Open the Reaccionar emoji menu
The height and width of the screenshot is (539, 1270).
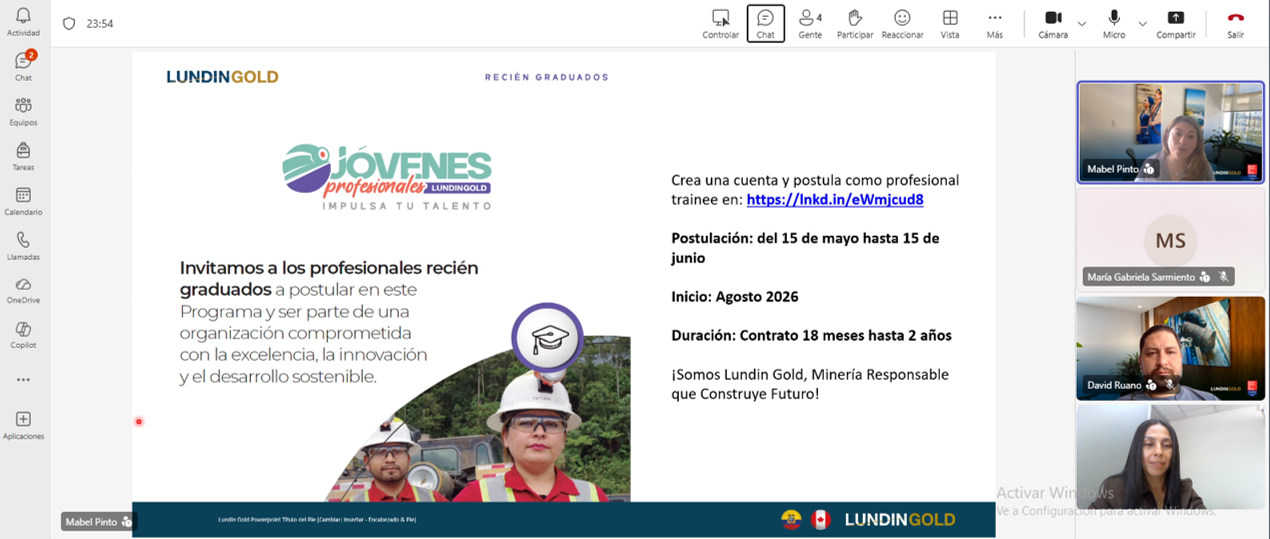[902, 24]
